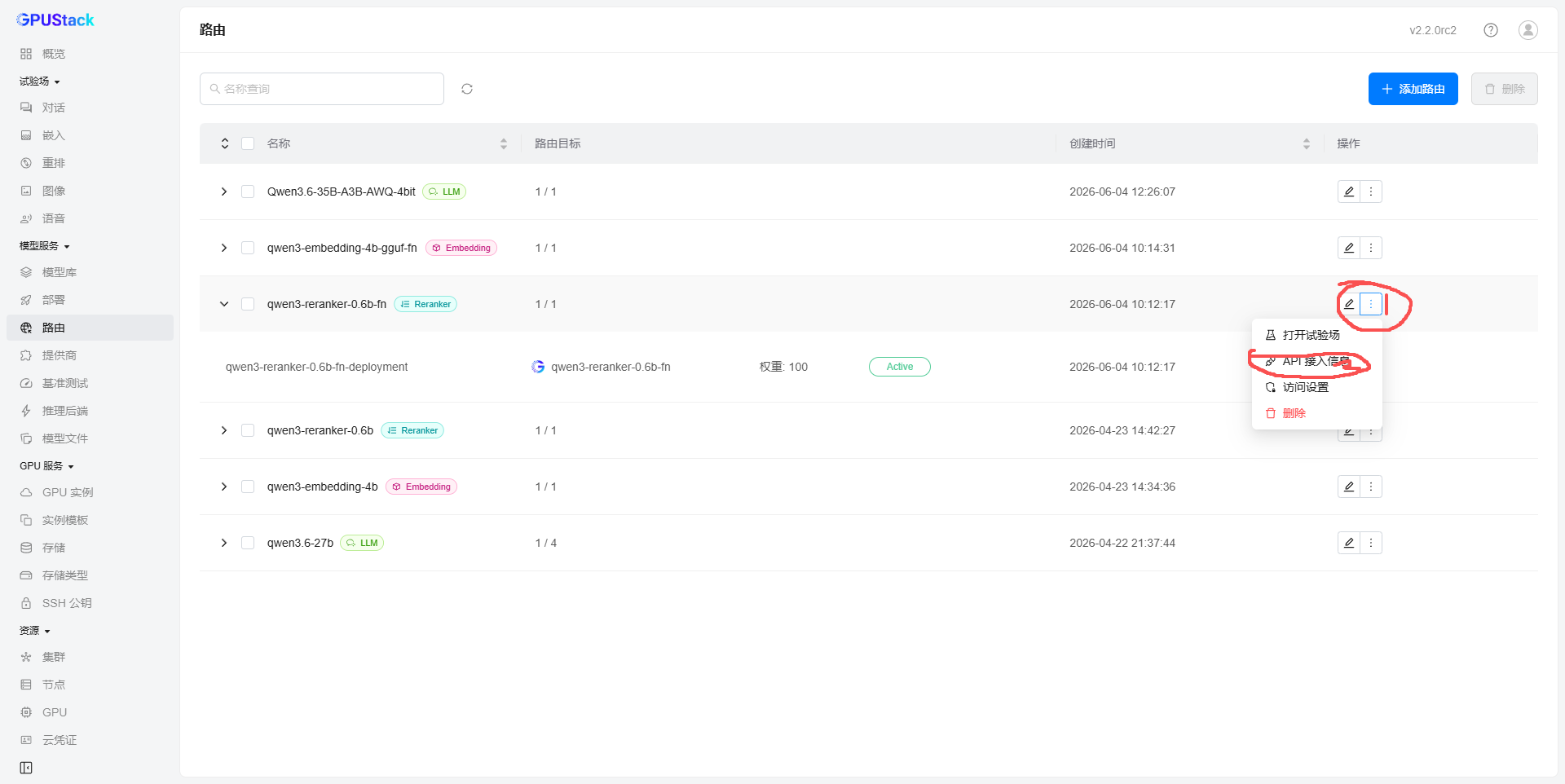Toggle expand-all rows in table header
1565x784 pixels.
225,143
